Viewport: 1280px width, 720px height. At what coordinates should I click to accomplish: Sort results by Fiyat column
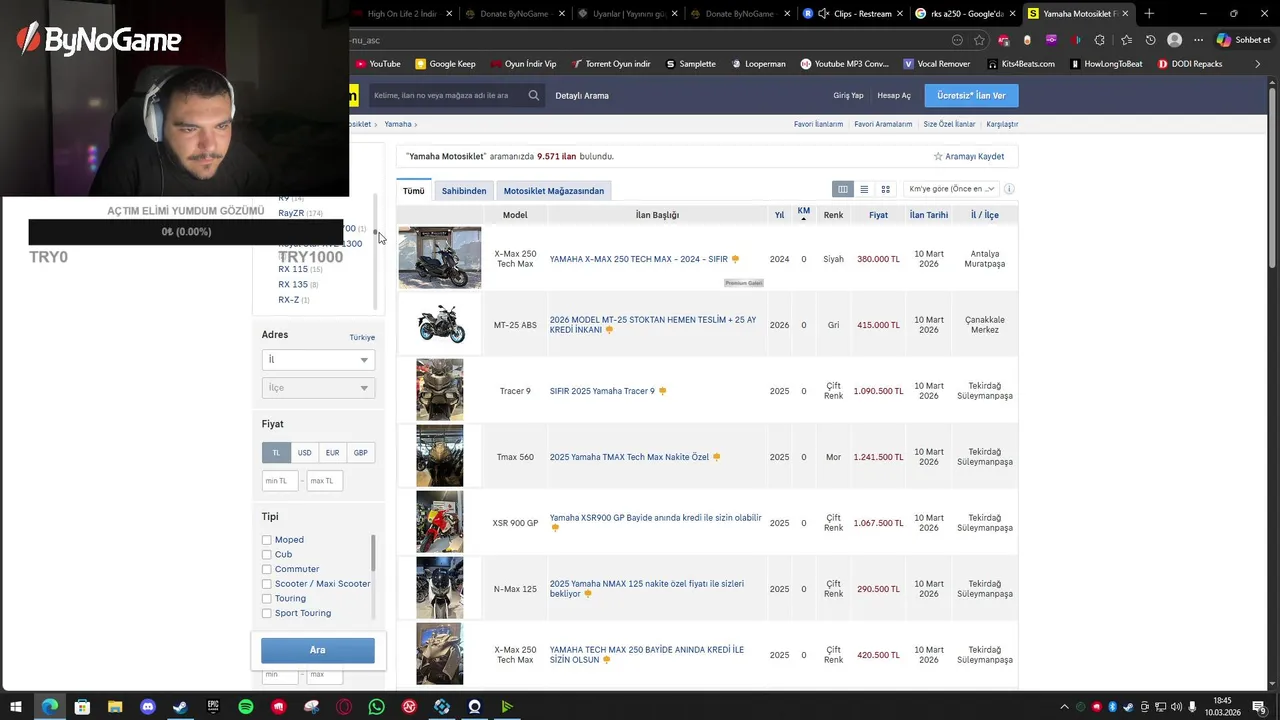[878, 215]
